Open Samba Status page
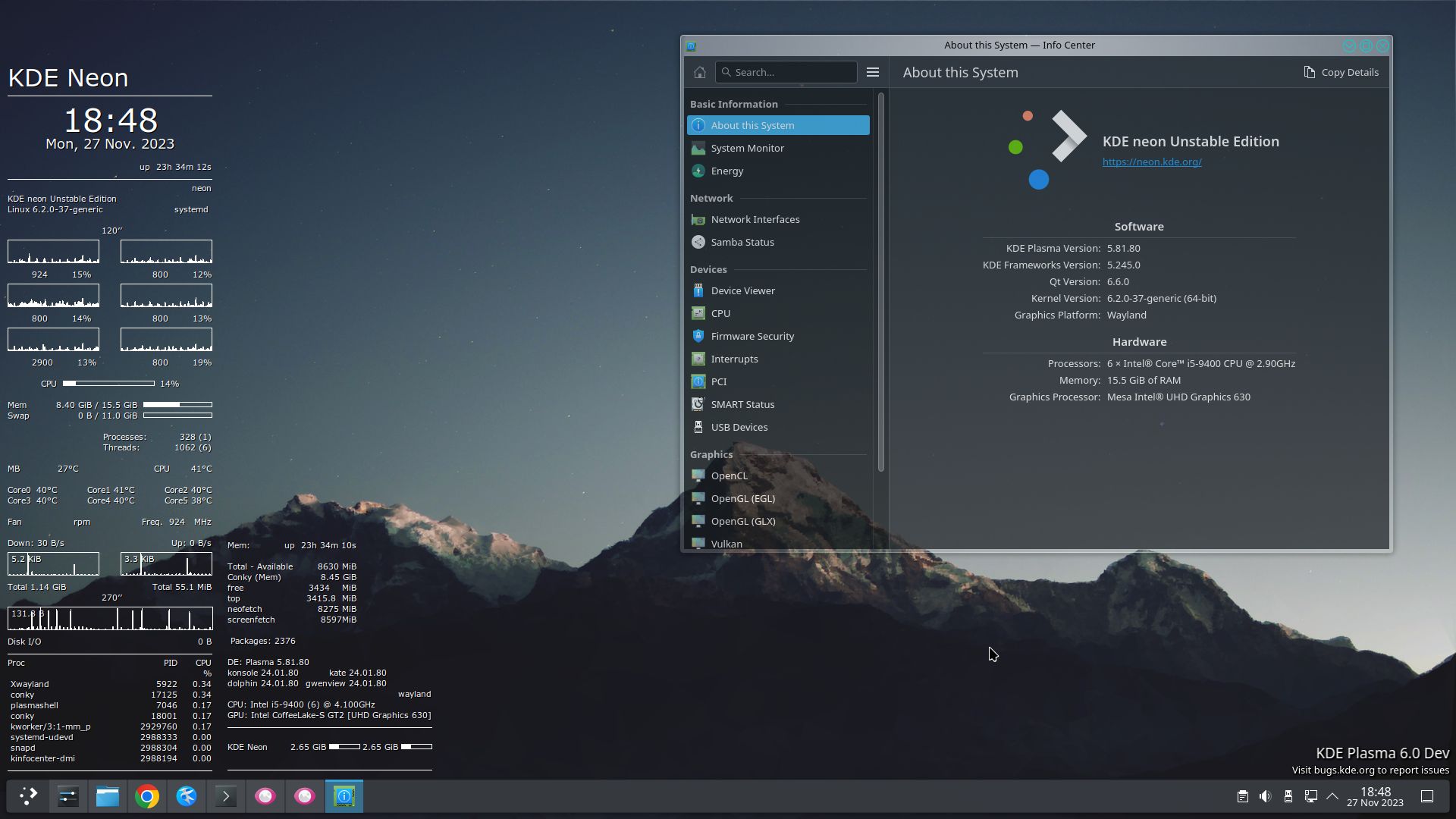The height and width of the screenshot is (819, 1456). point(742,243)
